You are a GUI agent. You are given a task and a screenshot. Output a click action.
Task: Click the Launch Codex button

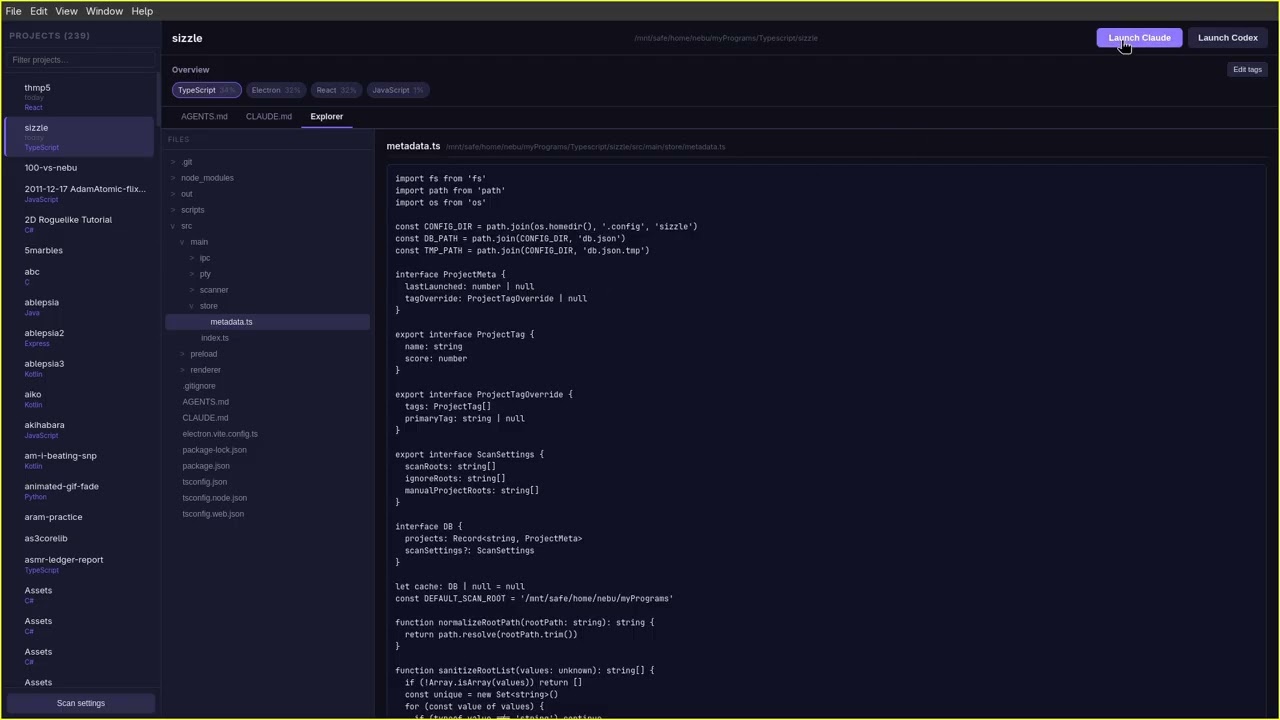(1227, 38)
